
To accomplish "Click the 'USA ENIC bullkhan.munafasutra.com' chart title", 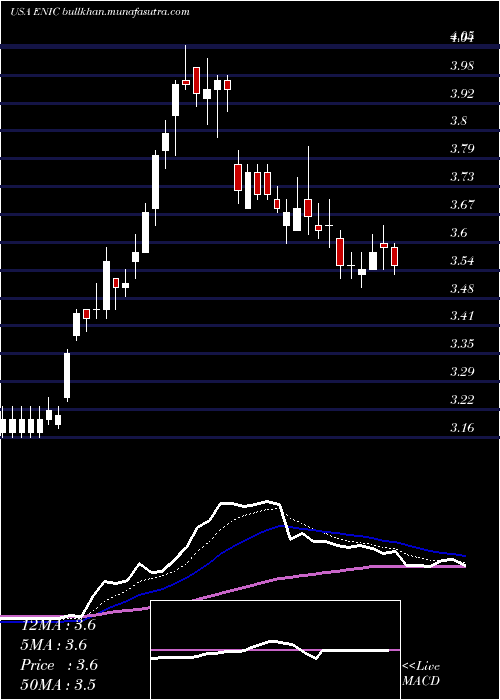I will (100, 12).
